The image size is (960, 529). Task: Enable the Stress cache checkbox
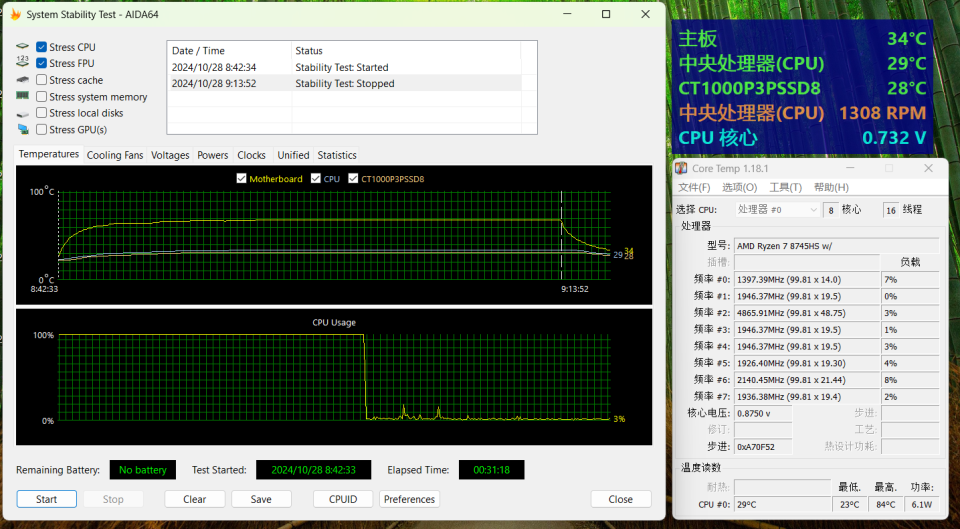42,80
